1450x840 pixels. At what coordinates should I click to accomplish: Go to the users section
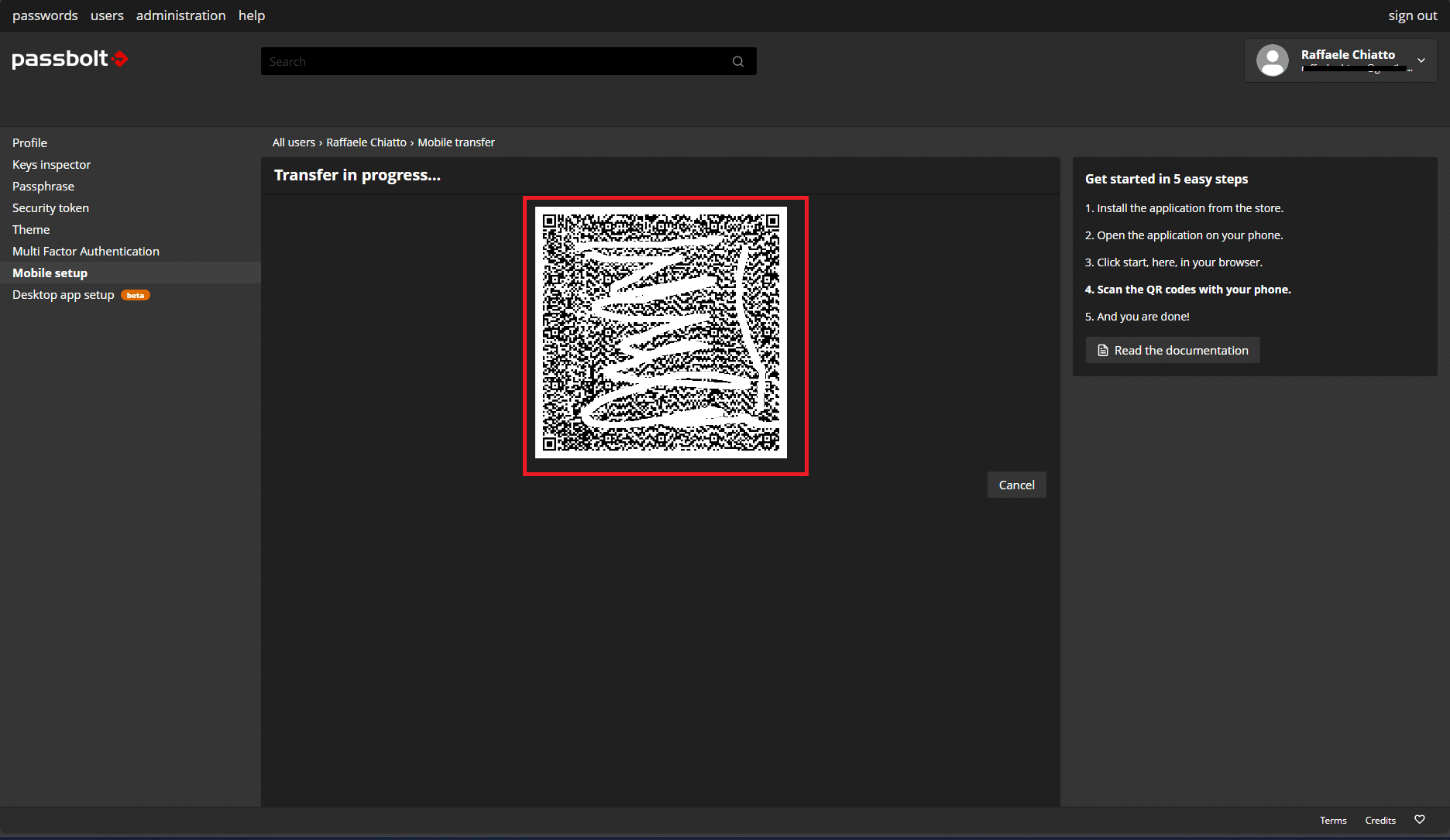pos(107,15)
